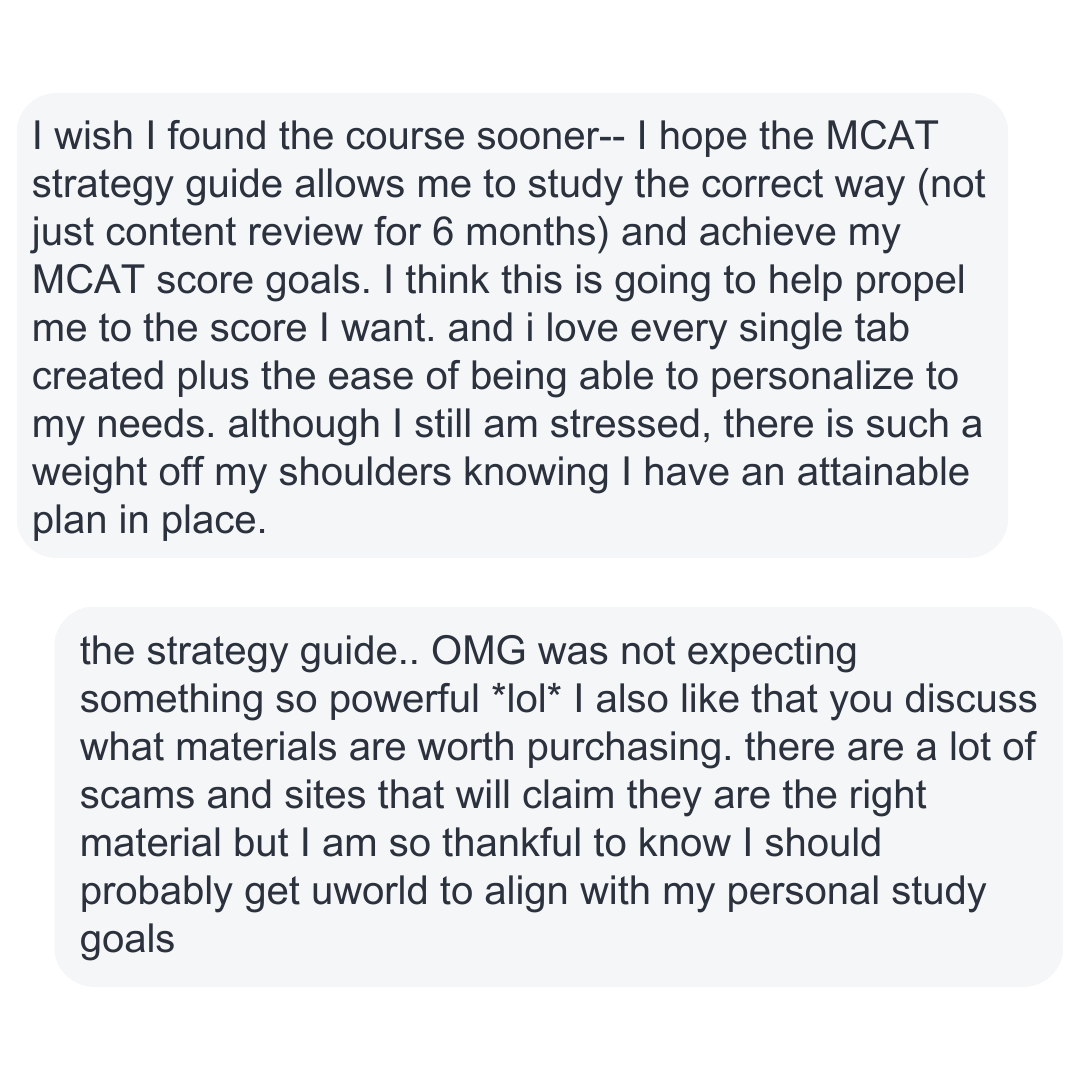Click the word "propel" in the first message
Viewport: 1080px width, 1080px height.
point(909,282)
